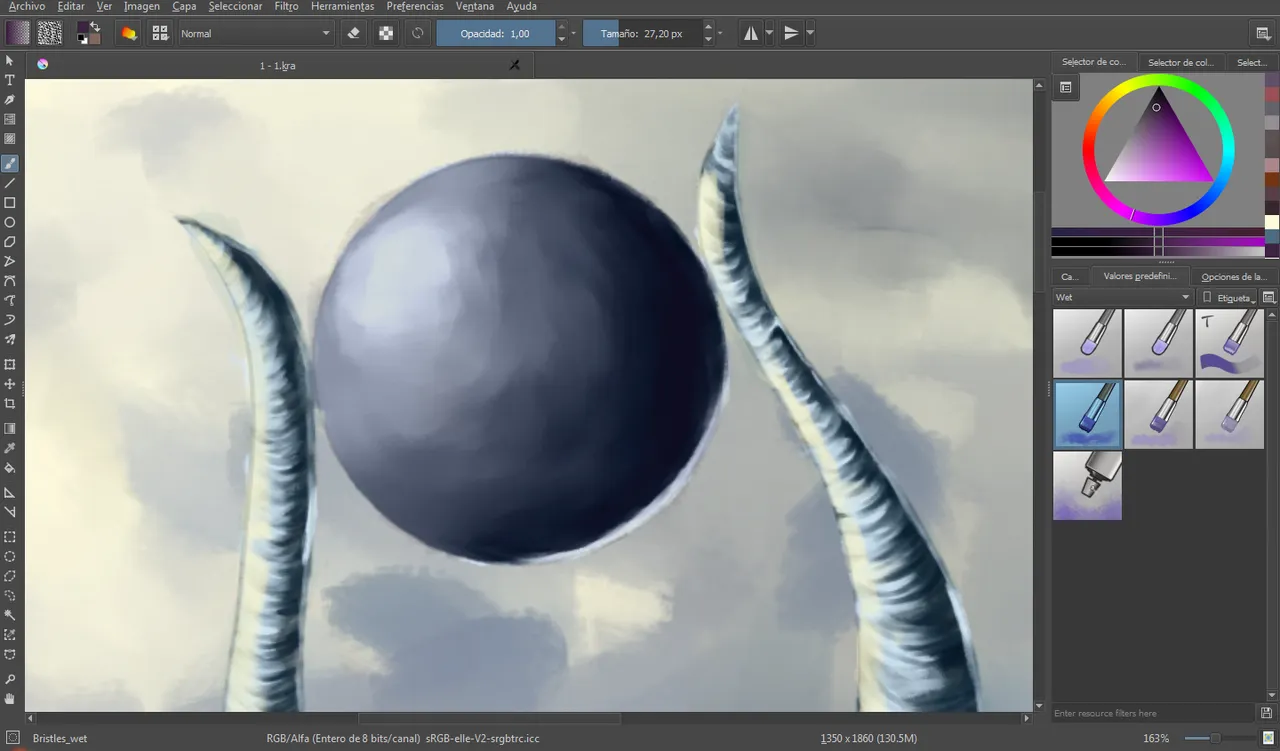1280x751 pixels.
Task: Select the Rectangle shape tool
Action: pos(10,202)
